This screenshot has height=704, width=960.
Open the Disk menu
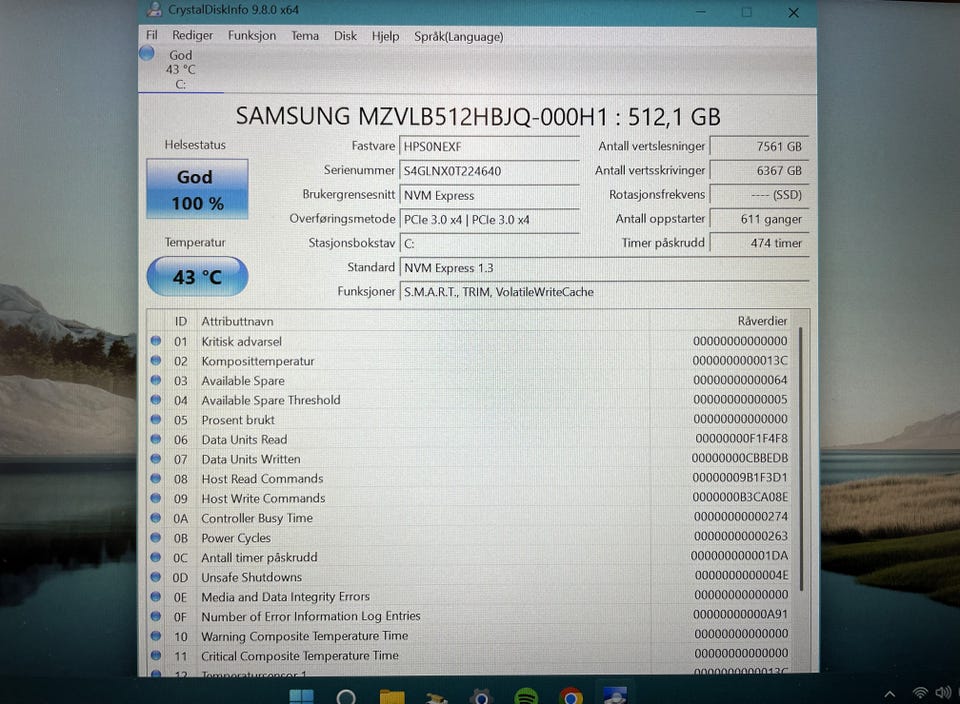(x=345, y=36)
